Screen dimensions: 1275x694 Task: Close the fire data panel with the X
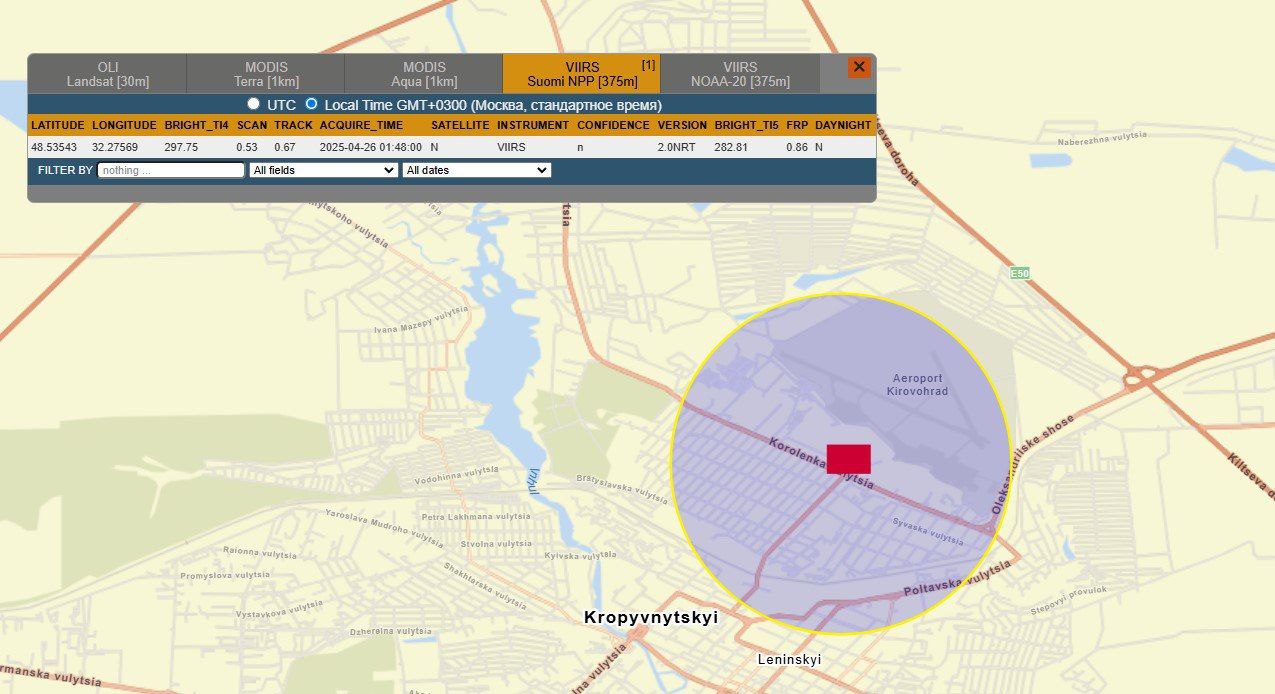858,67
